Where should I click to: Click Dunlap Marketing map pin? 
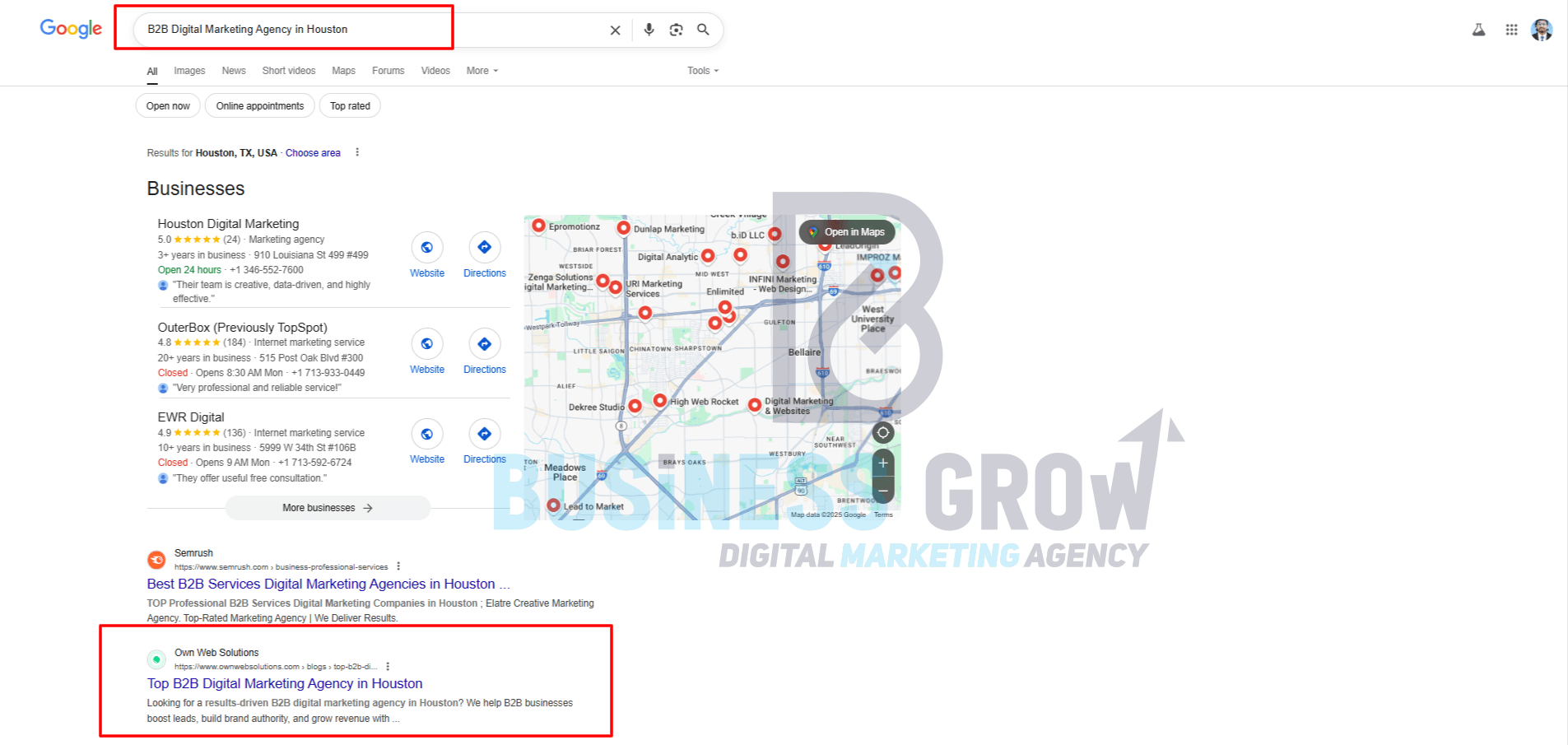tap(623, 228)
